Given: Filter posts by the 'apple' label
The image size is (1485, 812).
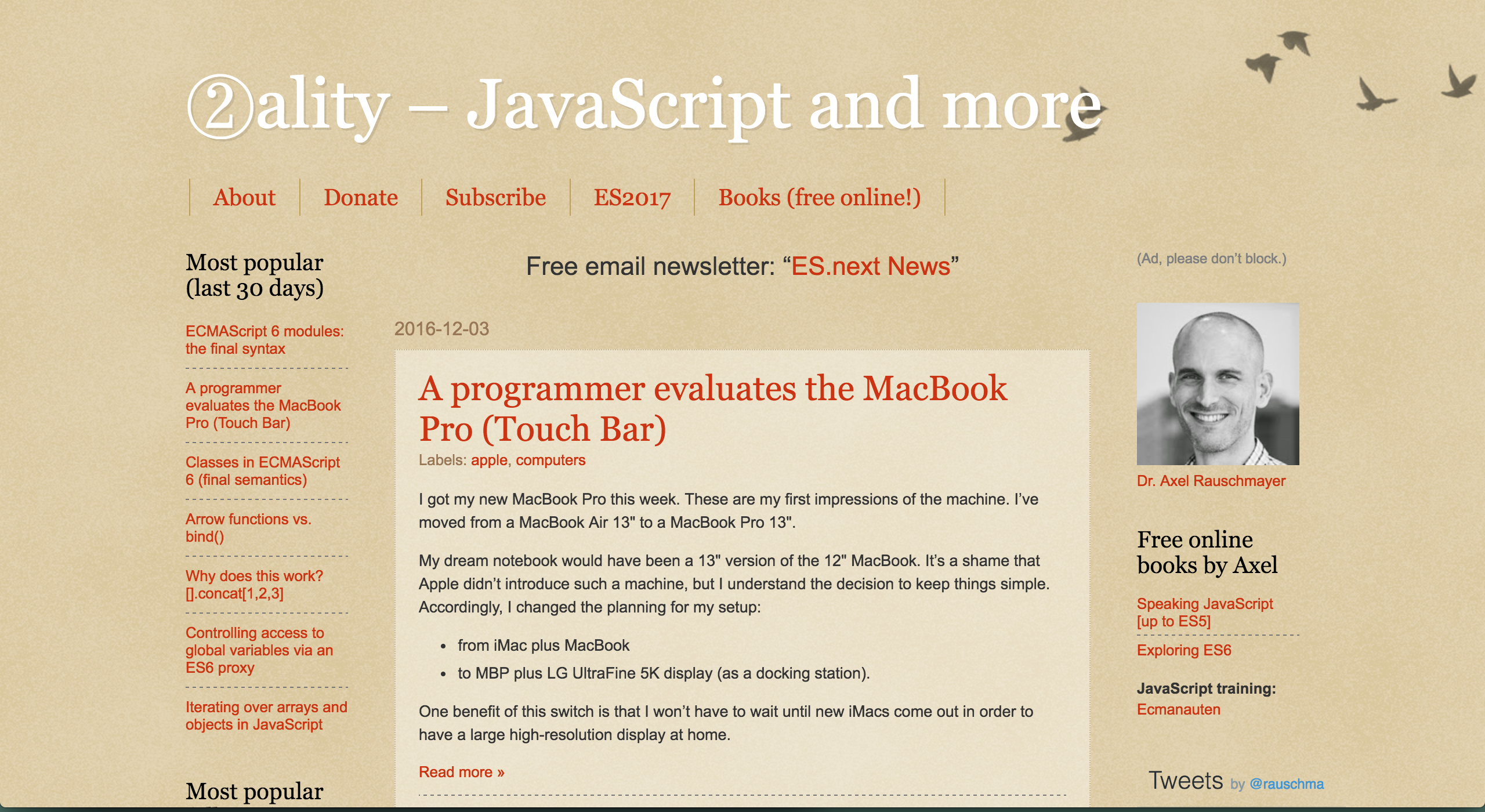Looking at the screenshot, I should click(489, 460).
